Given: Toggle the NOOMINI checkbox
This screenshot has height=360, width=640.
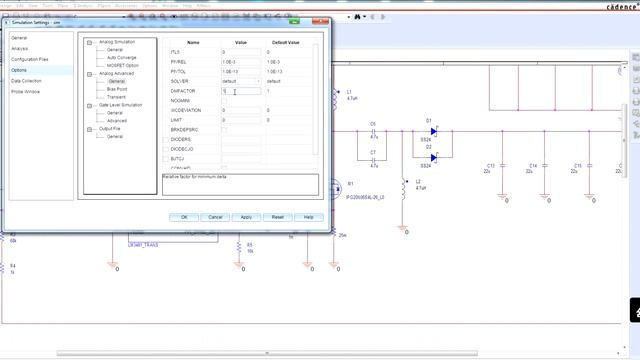Looking at the screenshot, I should [224, 101].
